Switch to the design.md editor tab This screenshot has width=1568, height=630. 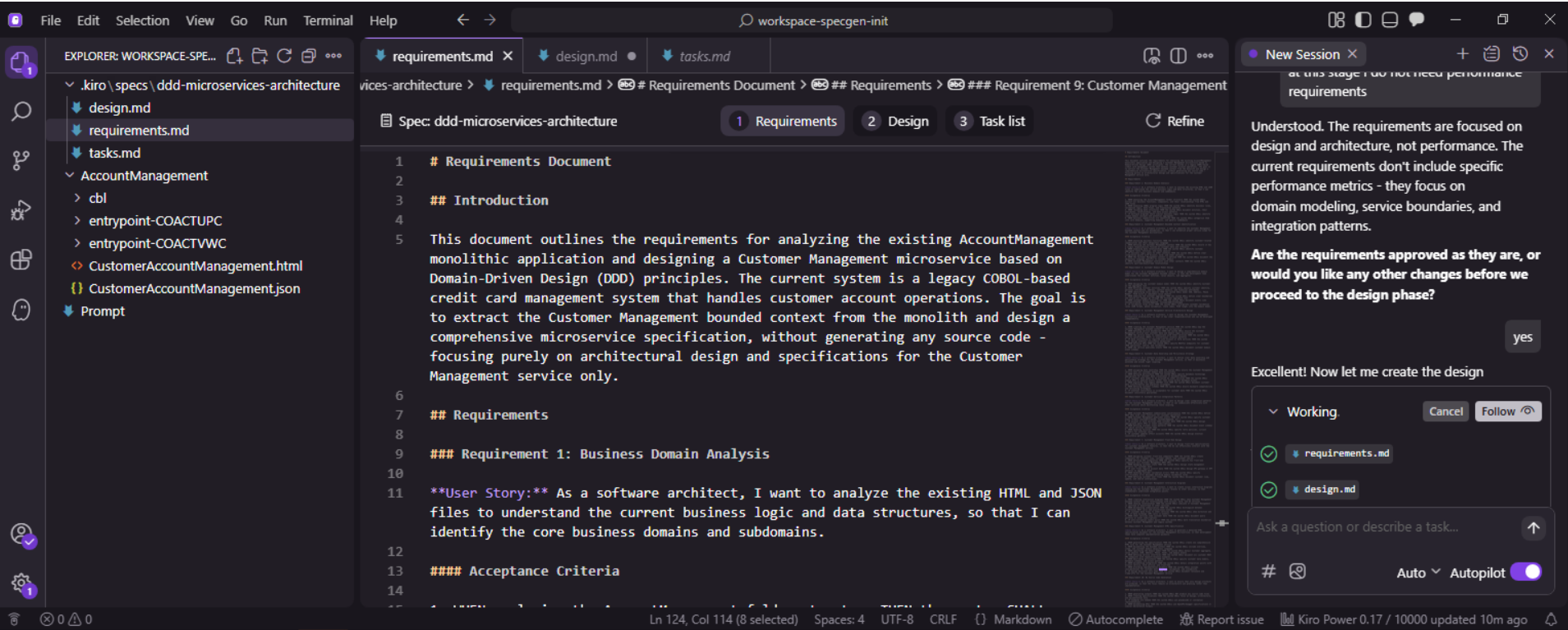(586, 56)
